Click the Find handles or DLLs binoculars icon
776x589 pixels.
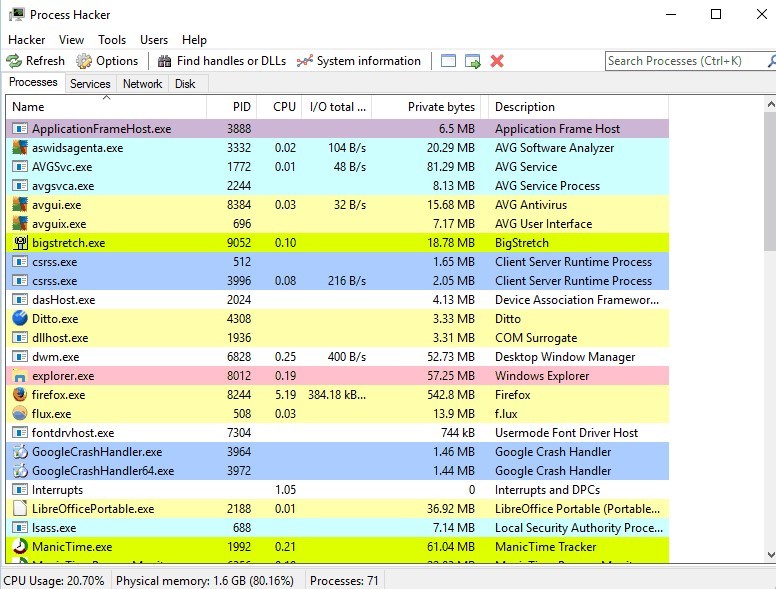click(x=165, y=61)
